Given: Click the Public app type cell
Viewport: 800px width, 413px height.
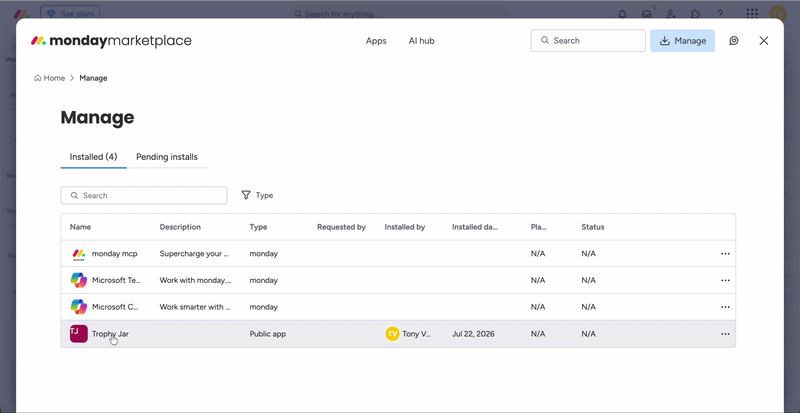Looking at the screenshot, I should point(268,334).
